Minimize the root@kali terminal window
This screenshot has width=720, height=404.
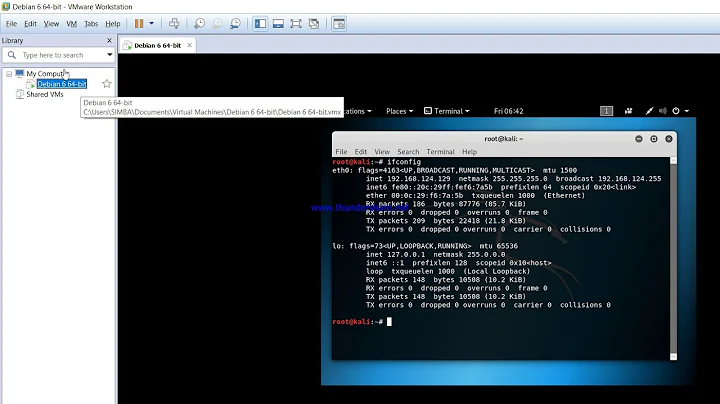click(638, 139)
